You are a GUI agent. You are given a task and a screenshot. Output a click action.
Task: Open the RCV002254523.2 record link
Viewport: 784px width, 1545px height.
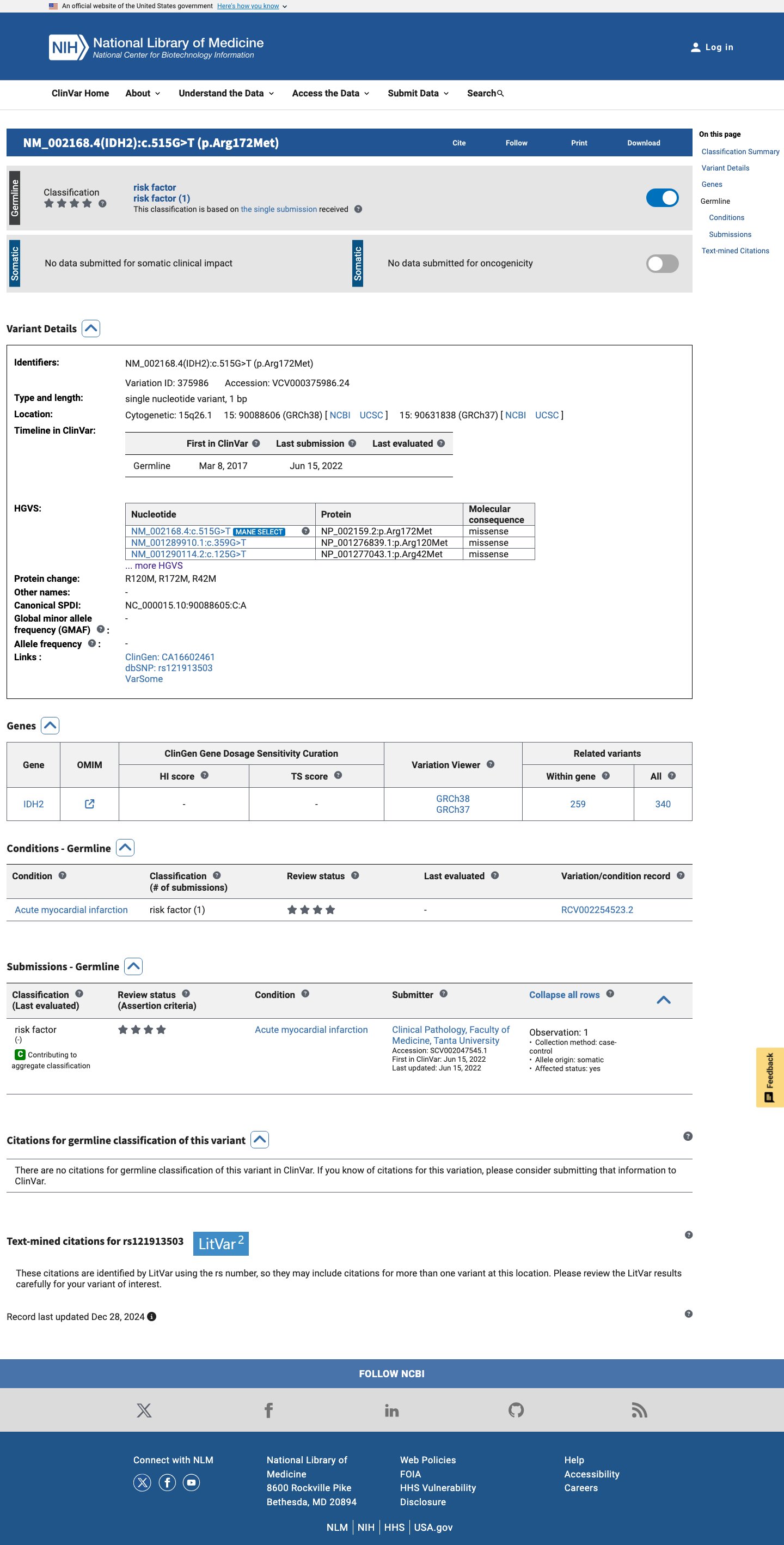pyautogui.click(x=597, y=910)
